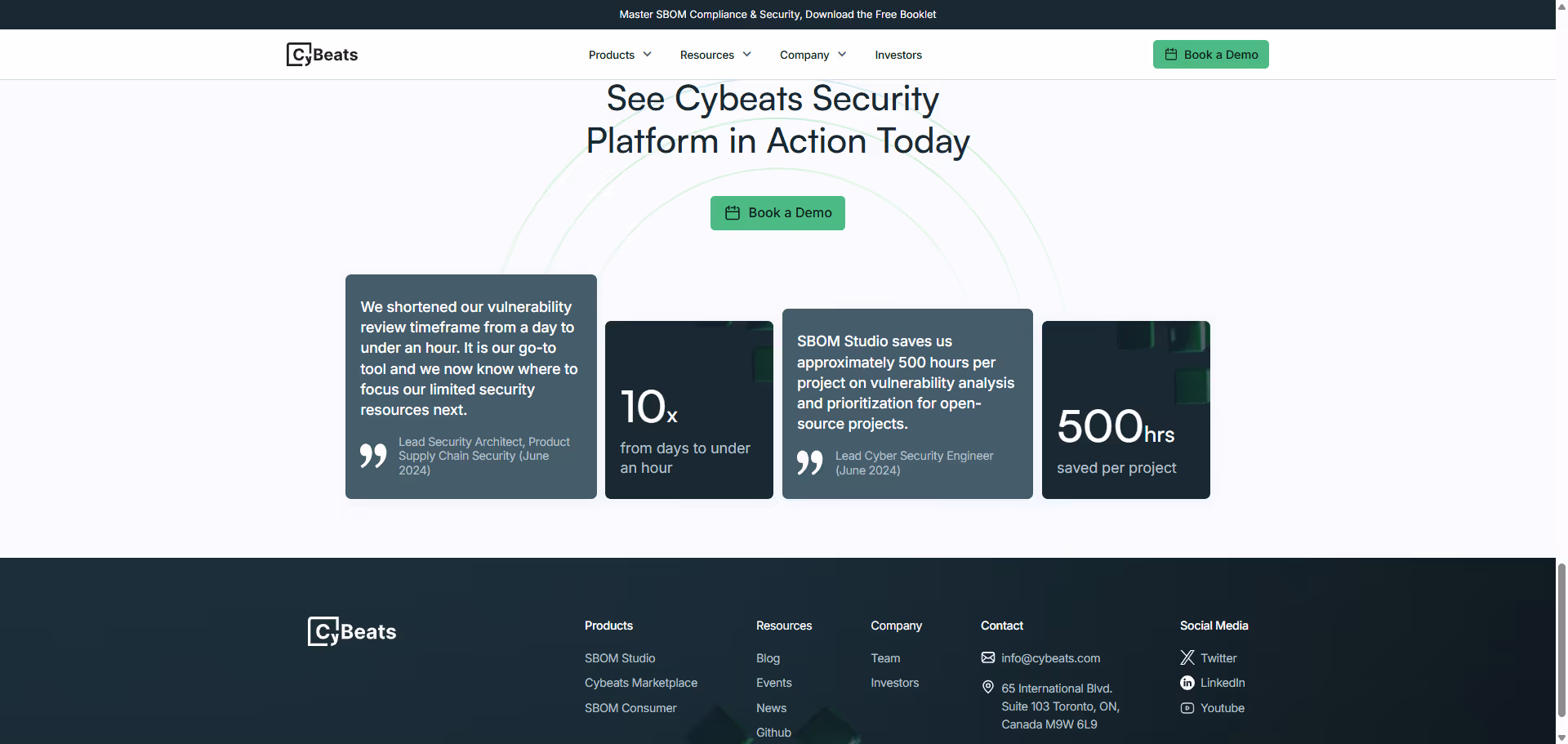Open the Company menu in navbar
Image resolution: width=1568 pixels, height=744 pixels.
[x=804, y=55]
